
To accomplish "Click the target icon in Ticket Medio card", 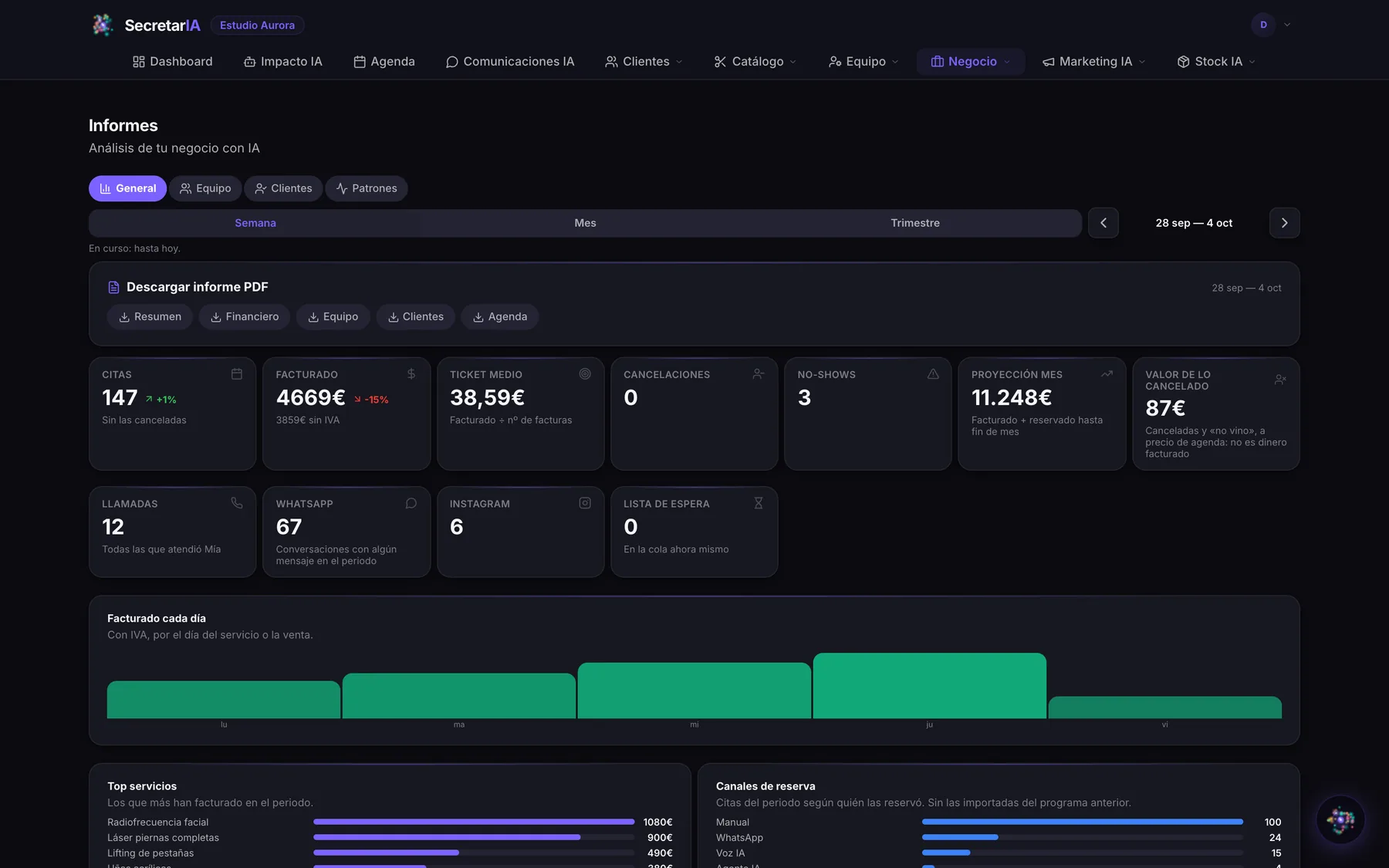I will point(585,373).
